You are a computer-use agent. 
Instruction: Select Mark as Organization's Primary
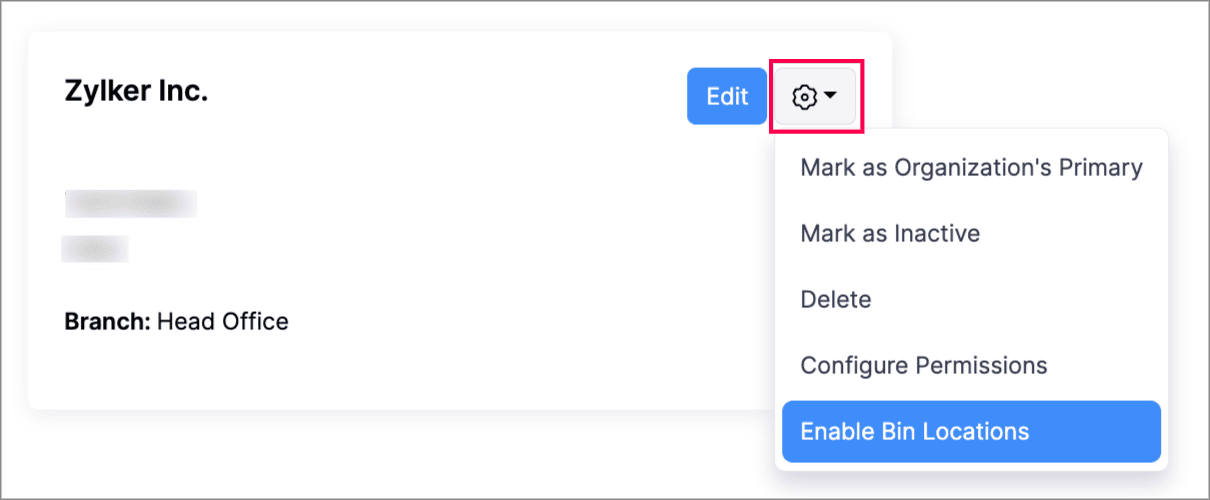click(971, 167)
